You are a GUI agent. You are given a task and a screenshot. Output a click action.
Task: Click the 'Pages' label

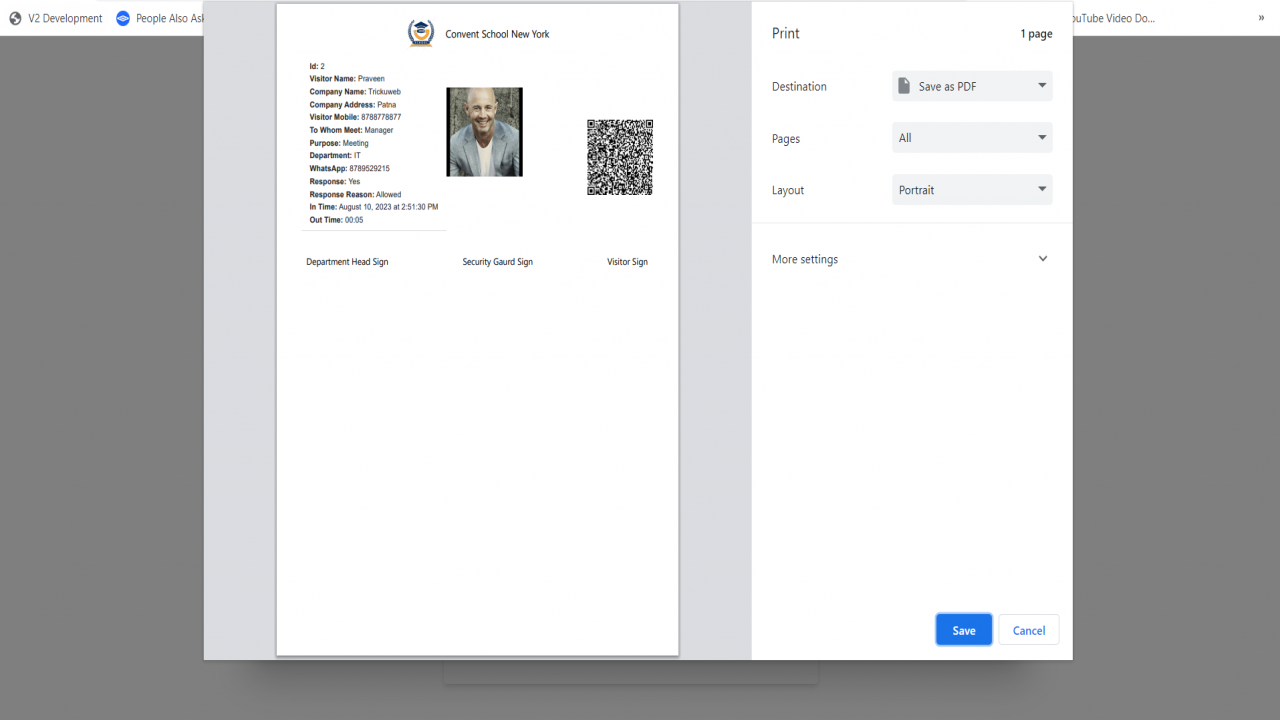point(786,139)
